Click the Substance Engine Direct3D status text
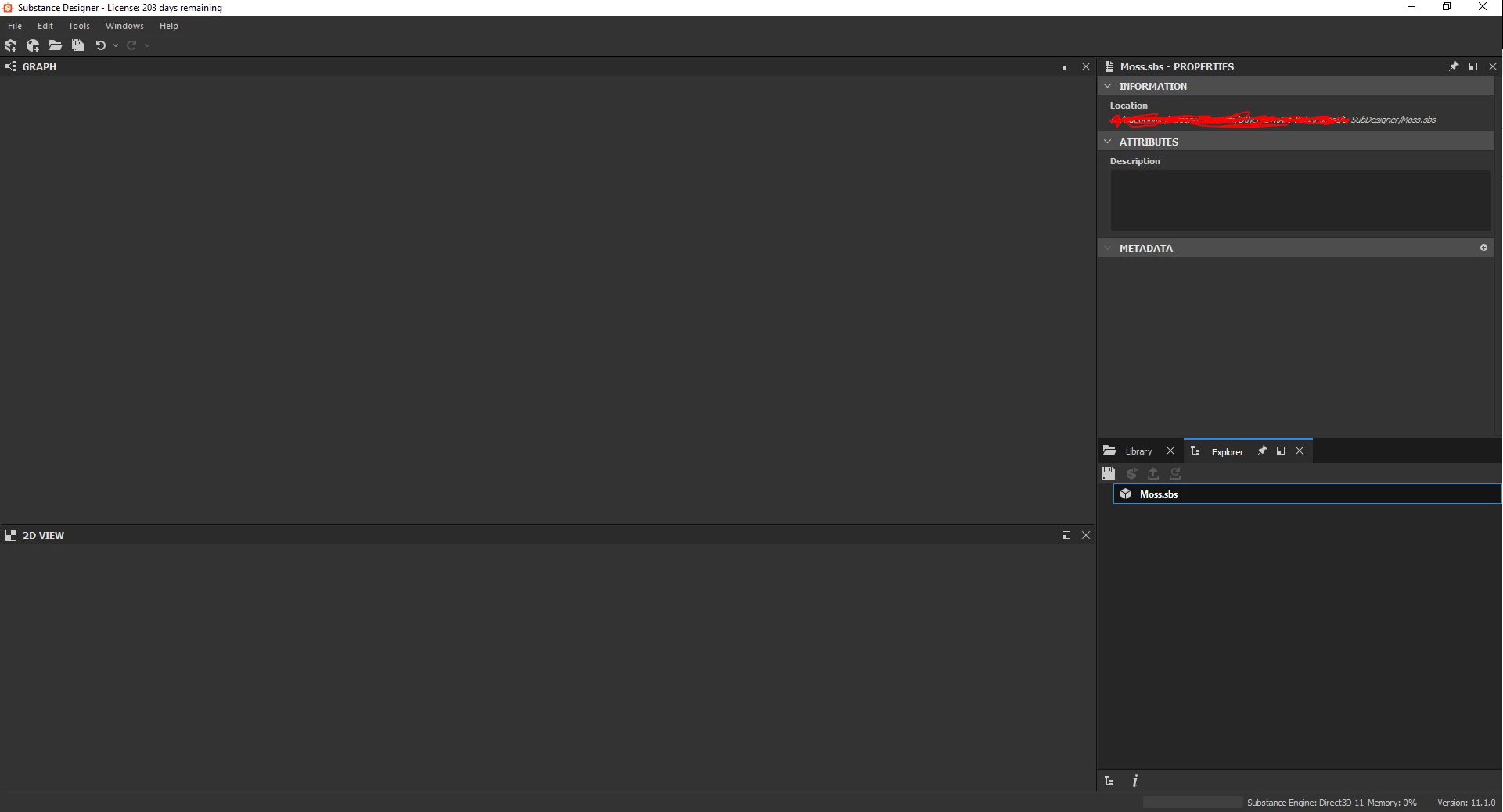Viewport: 1503px width, 812px height. (x=1305, y=803)
